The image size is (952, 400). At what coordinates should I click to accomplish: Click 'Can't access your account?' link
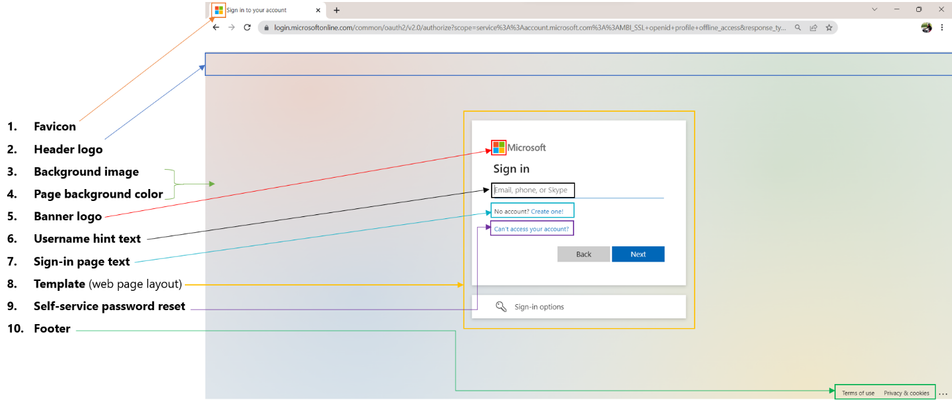point(531,229)
